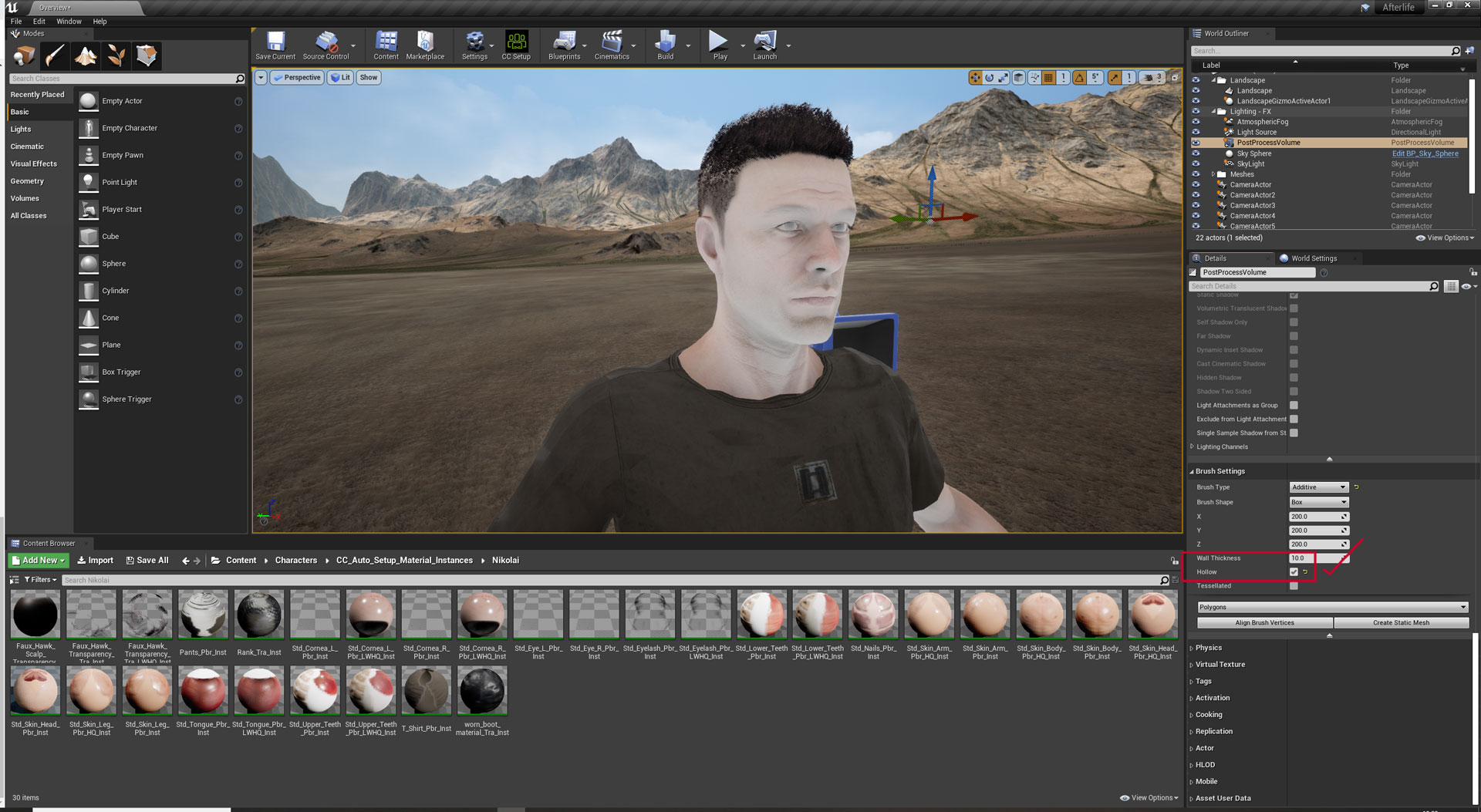Click the Search Classes field

pyautogui.click(x=127, y=79)
